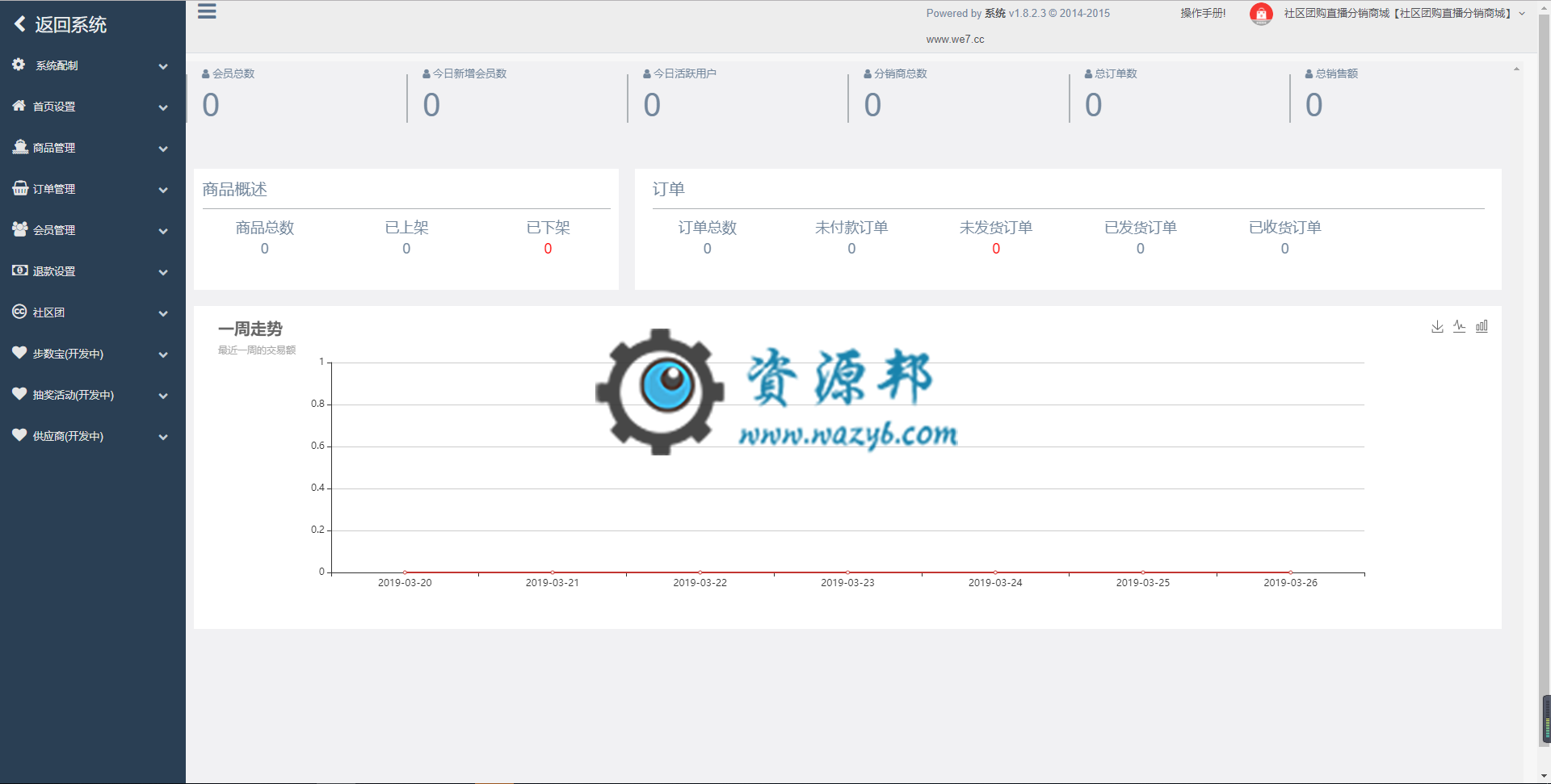
Task: Click 已上架 label
Action: [x=406, y=228]
